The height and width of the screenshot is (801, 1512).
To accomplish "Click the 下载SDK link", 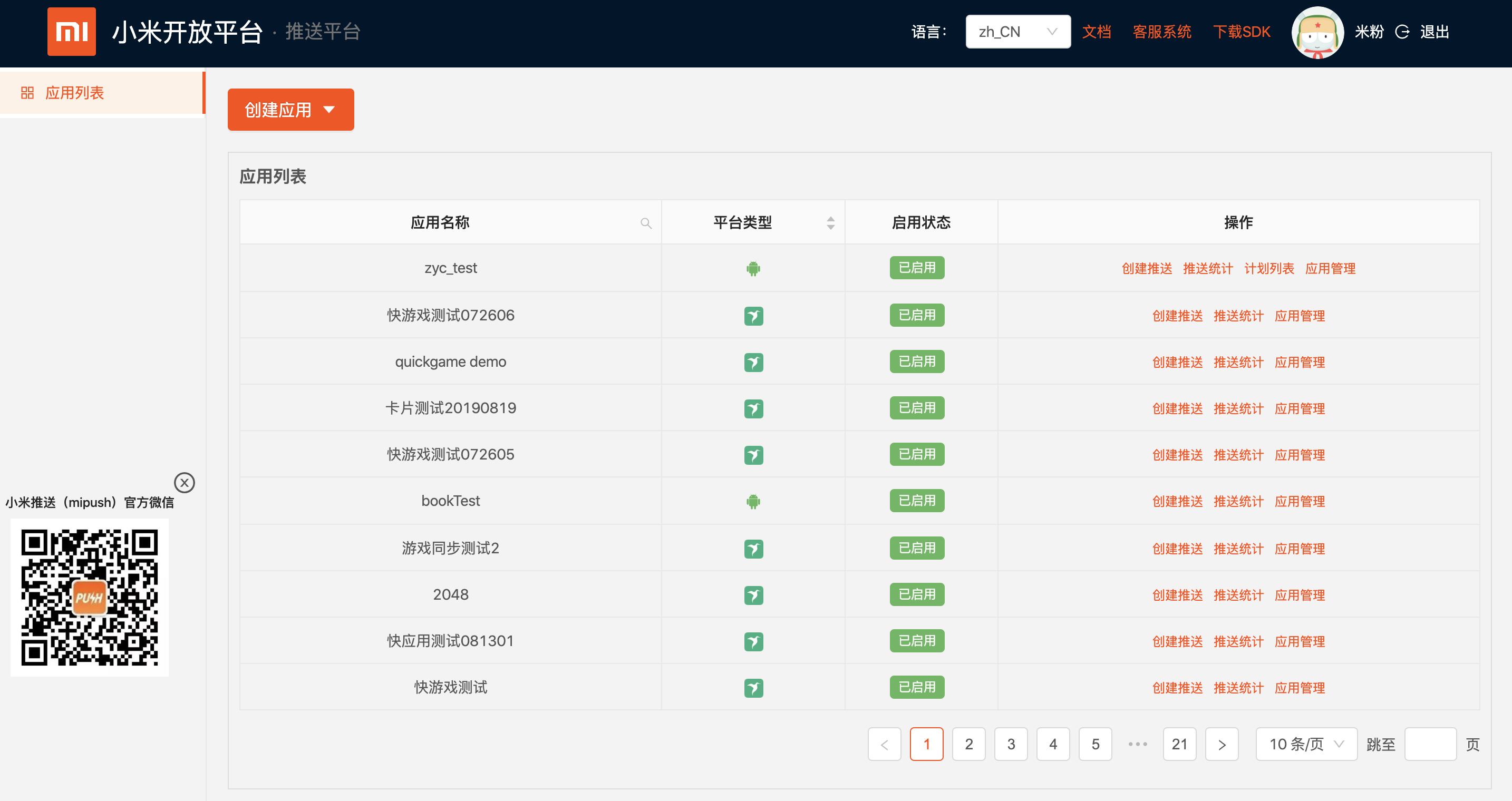I will (1242, 32).
